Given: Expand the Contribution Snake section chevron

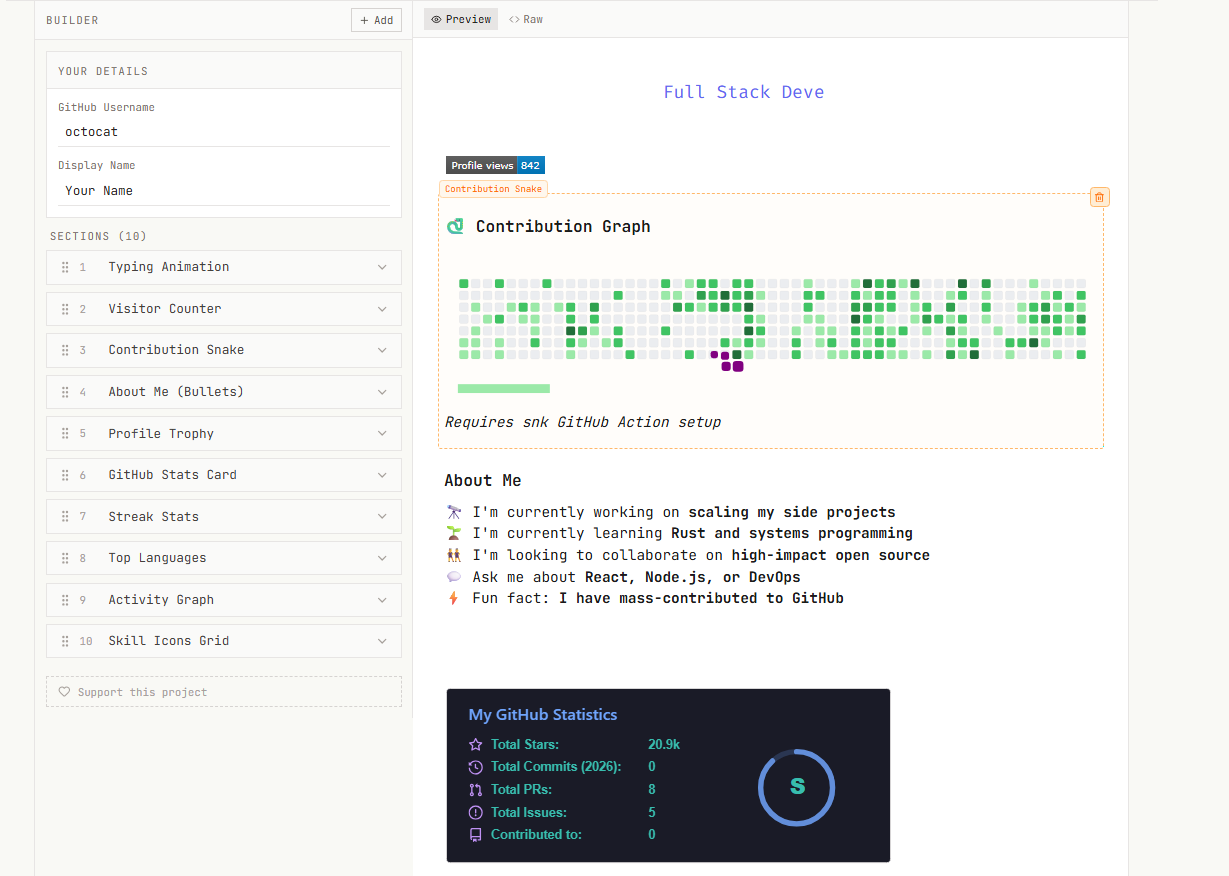Looking at the screenshot, I should click(x=382, y=350).
